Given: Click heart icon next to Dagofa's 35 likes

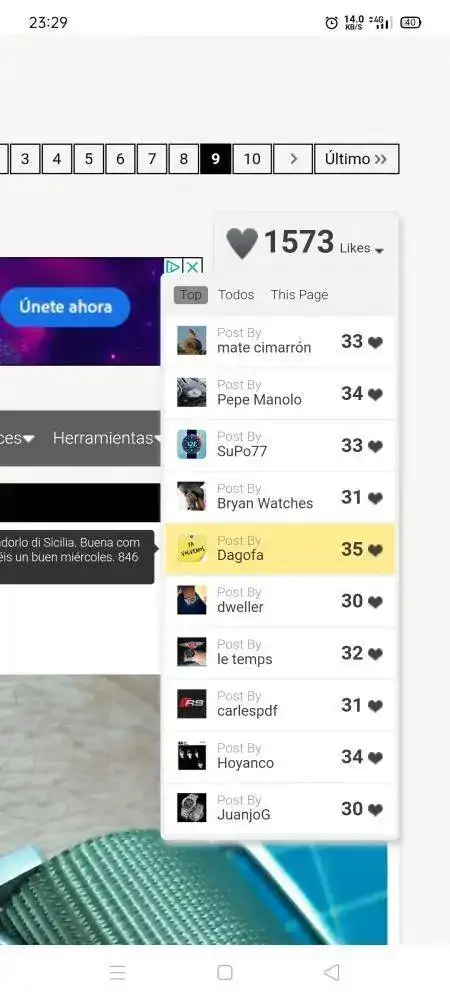Looking at the screenshot, I should pos(375,550).
